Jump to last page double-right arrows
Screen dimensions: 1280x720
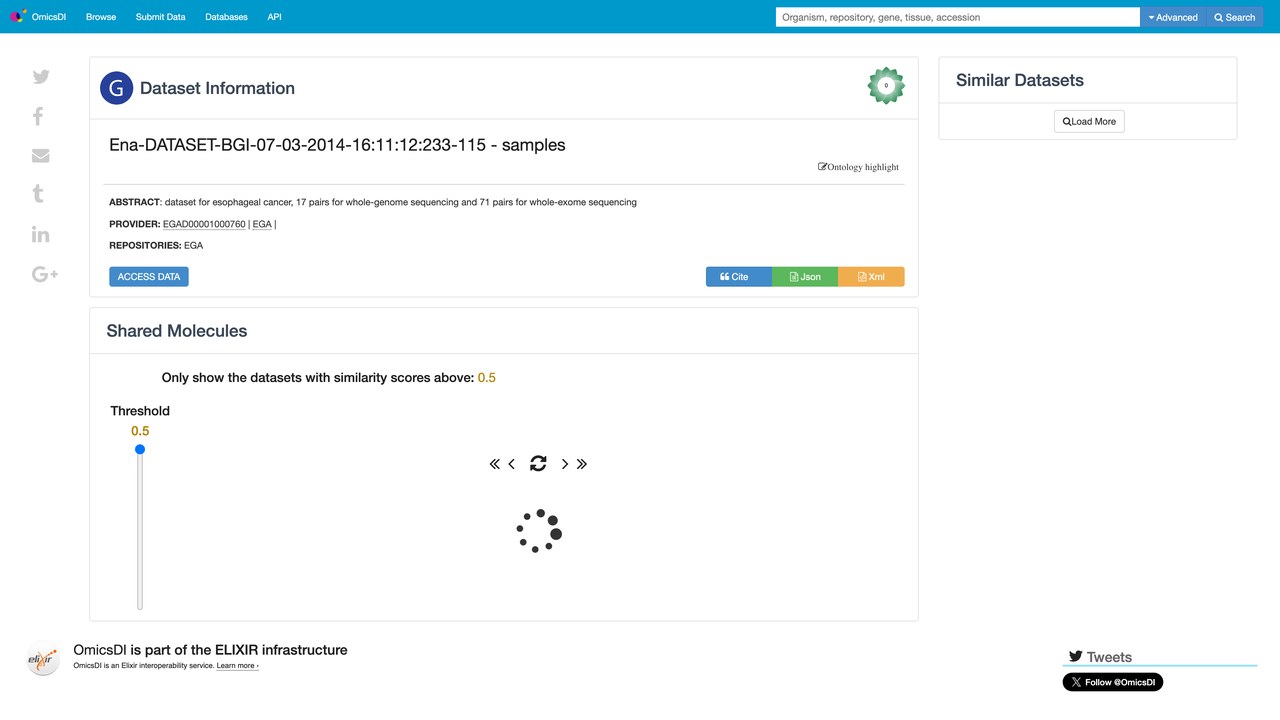tap(582, 464)
